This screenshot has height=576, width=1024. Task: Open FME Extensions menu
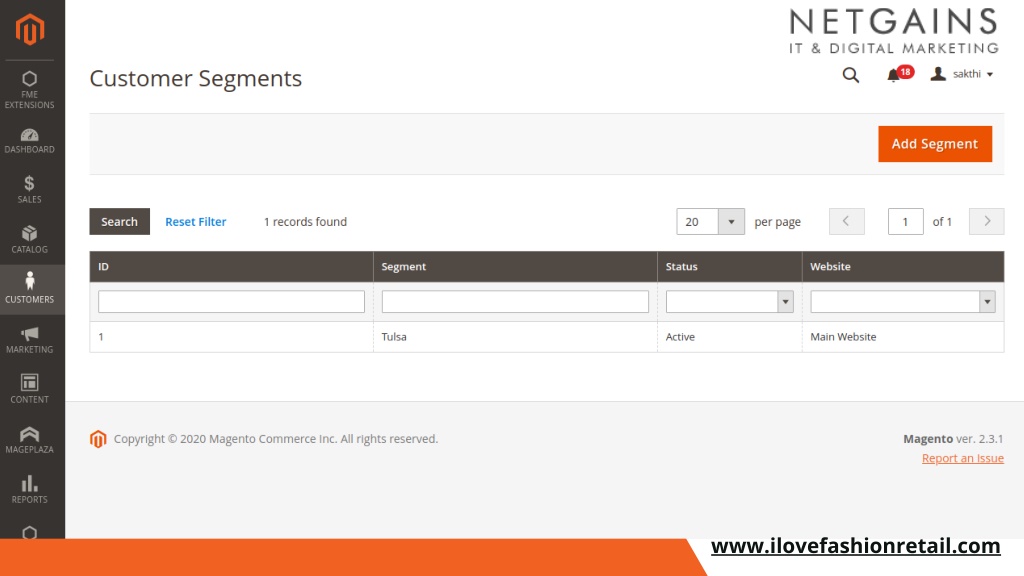(29, 89)
